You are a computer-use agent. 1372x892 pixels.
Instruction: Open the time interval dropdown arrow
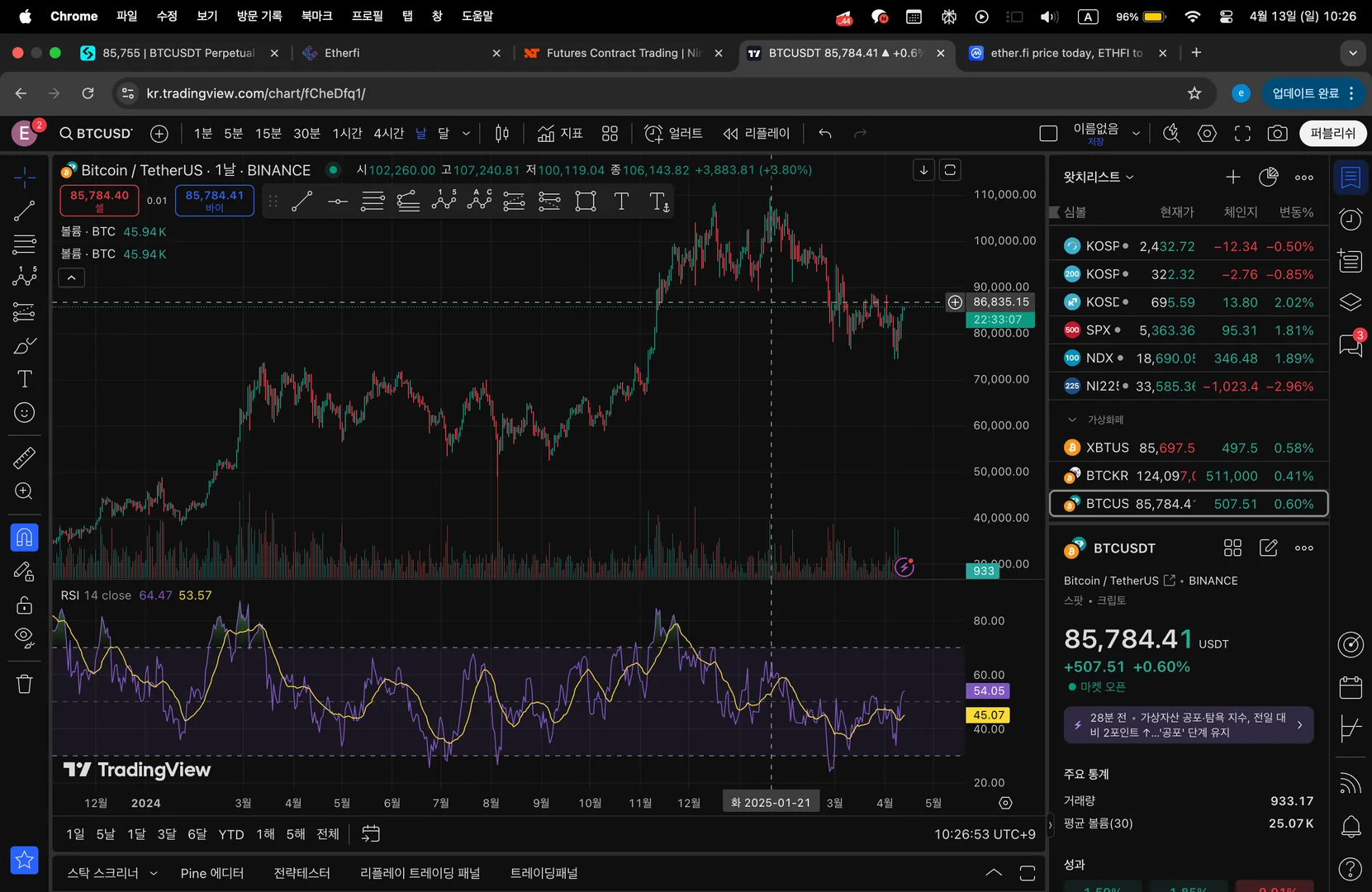click(x=466, y=134)
